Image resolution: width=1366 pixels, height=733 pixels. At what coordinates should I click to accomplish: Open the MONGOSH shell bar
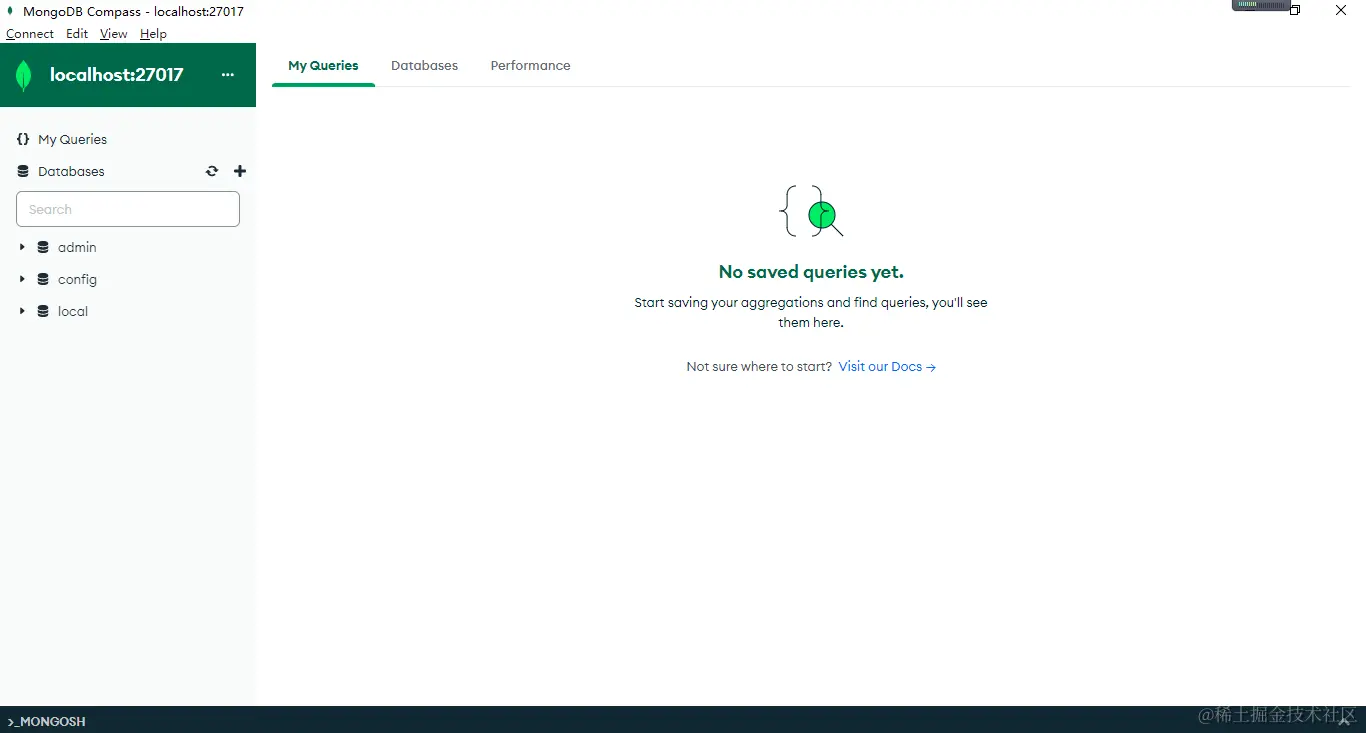pos(683,720)
